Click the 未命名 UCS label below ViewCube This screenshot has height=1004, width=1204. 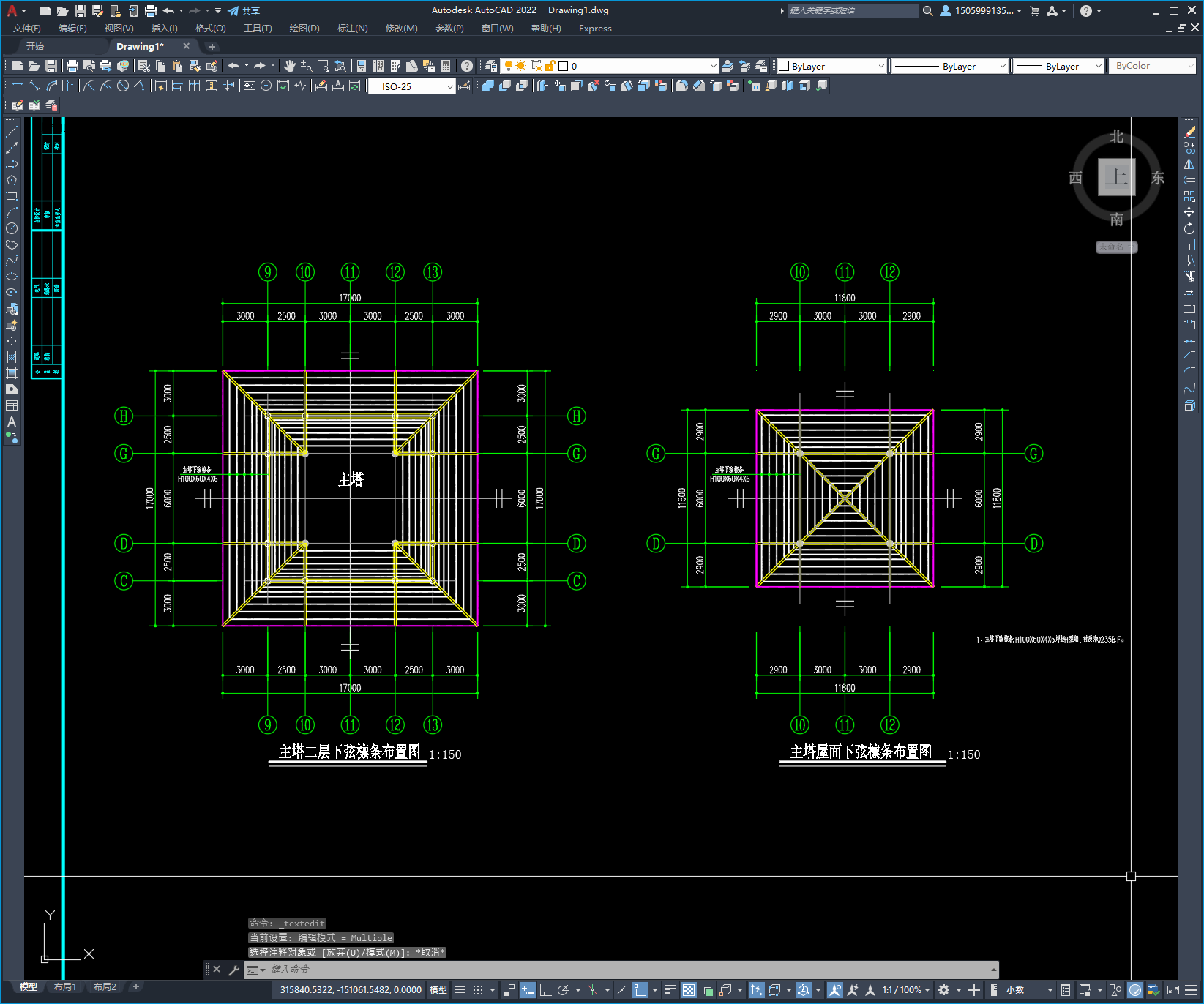1116,247
